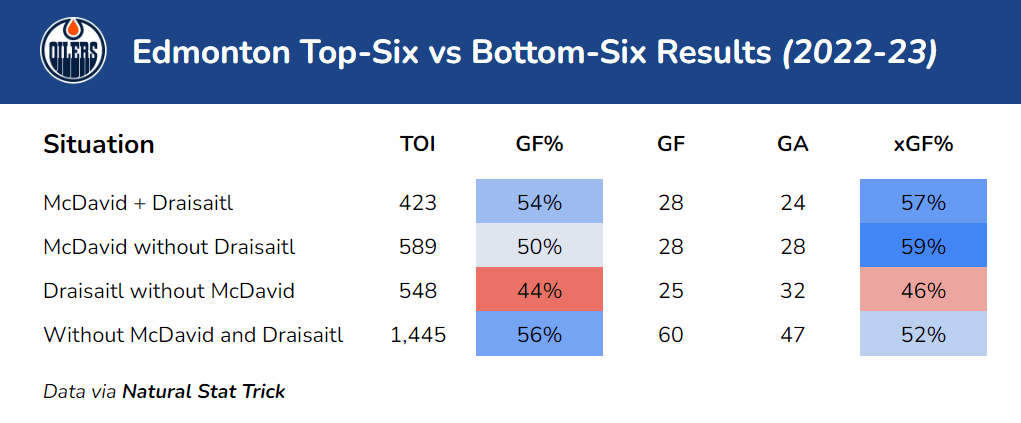The height and width of the screenshot is (423, 1021).
Task: Click the GA column header
Action: tap(792, 144)
